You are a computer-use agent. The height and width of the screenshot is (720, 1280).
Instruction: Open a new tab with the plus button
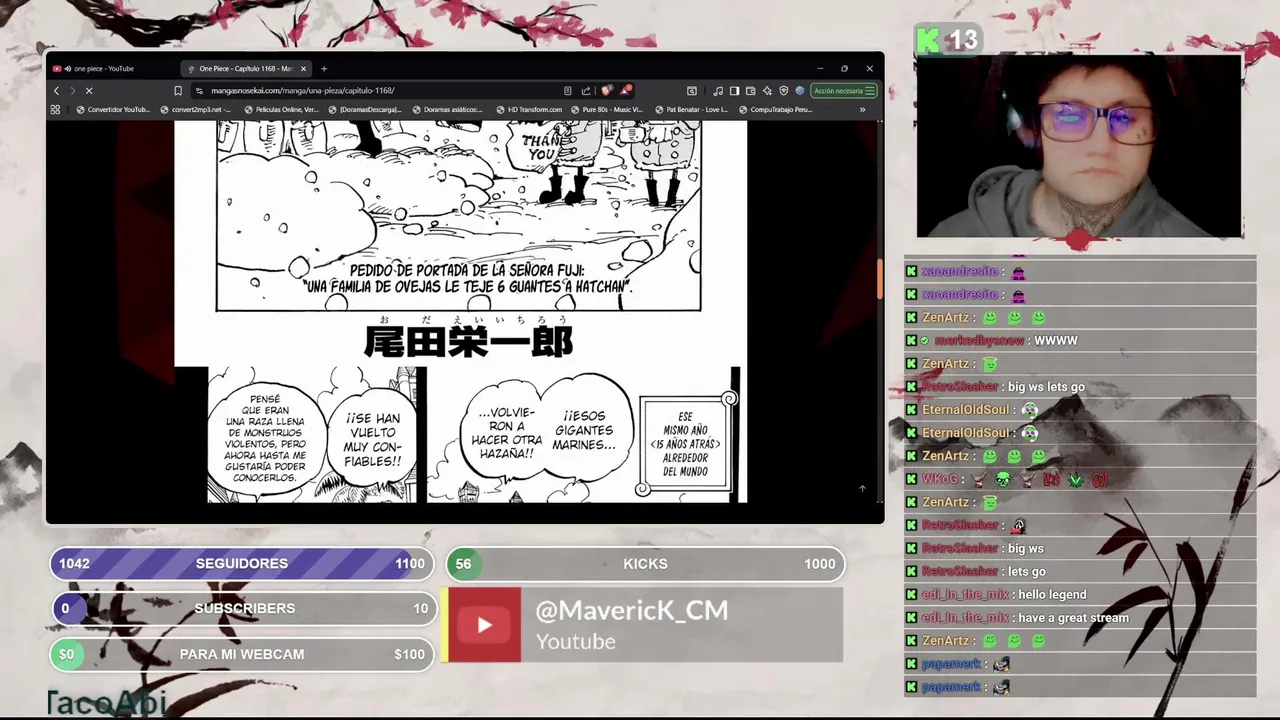pos(323,68)
